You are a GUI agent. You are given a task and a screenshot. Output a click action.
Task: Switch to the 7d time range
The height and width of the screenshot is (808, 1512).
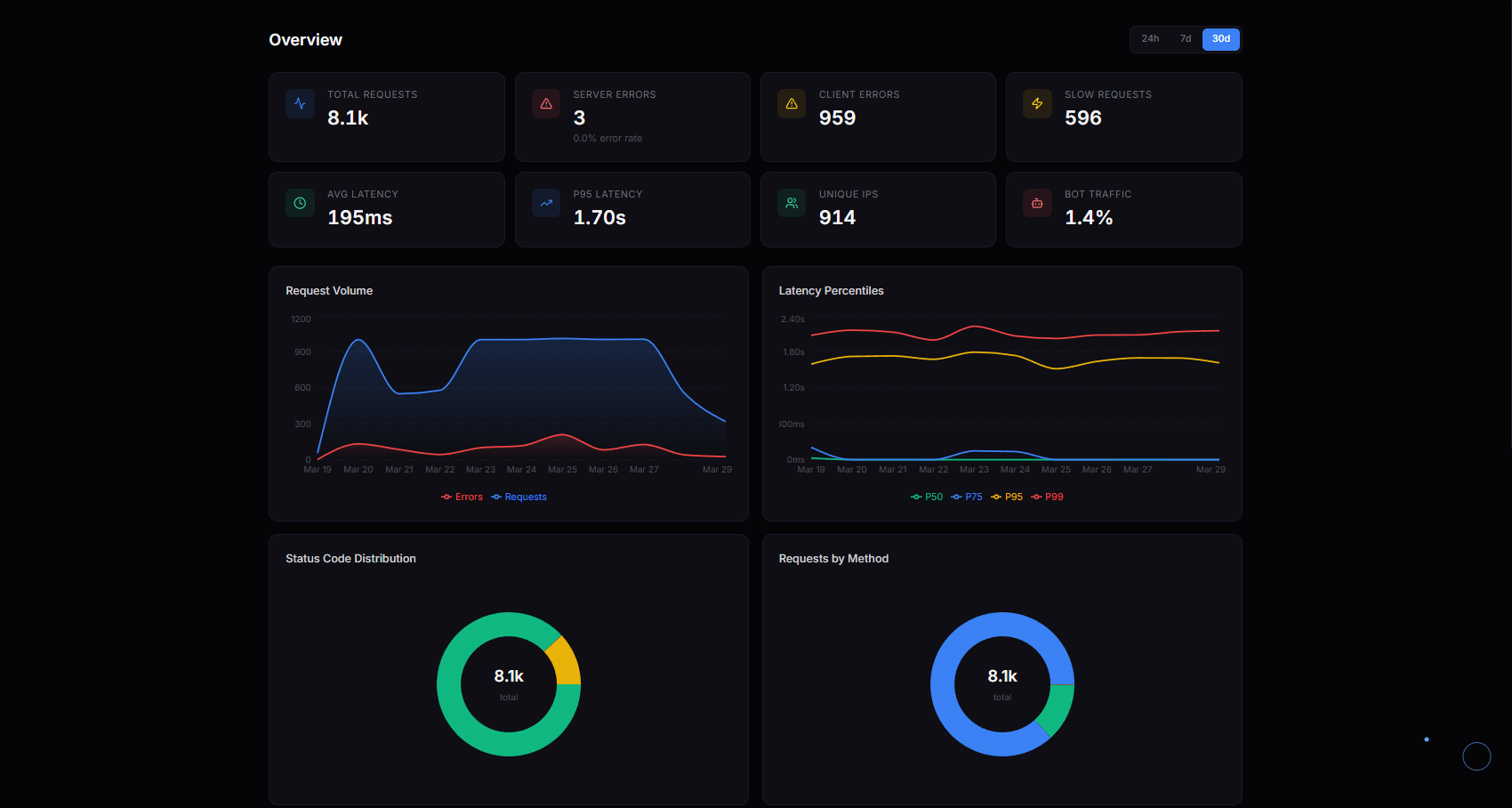click(1186, 39)
